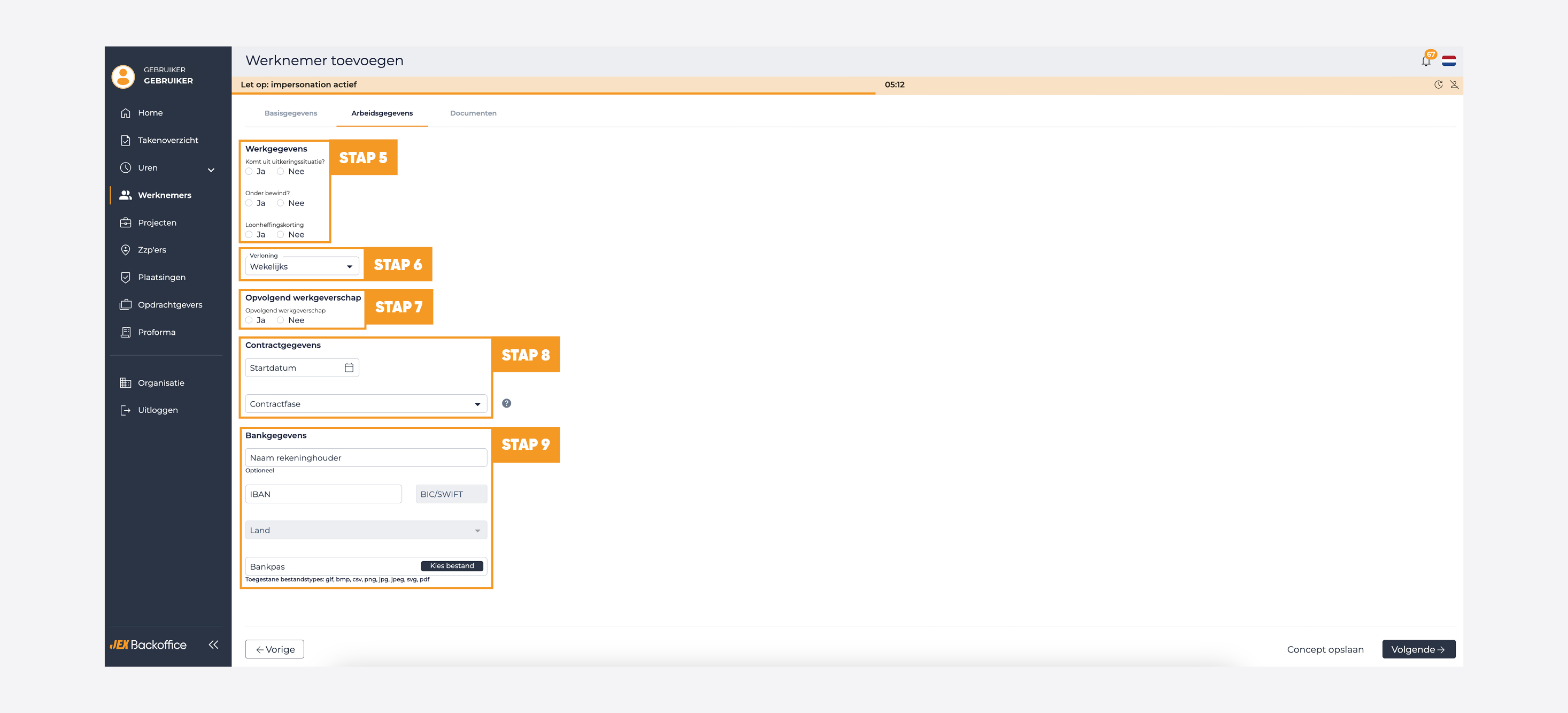Click the IBAN input field

[x=323, y=494]
